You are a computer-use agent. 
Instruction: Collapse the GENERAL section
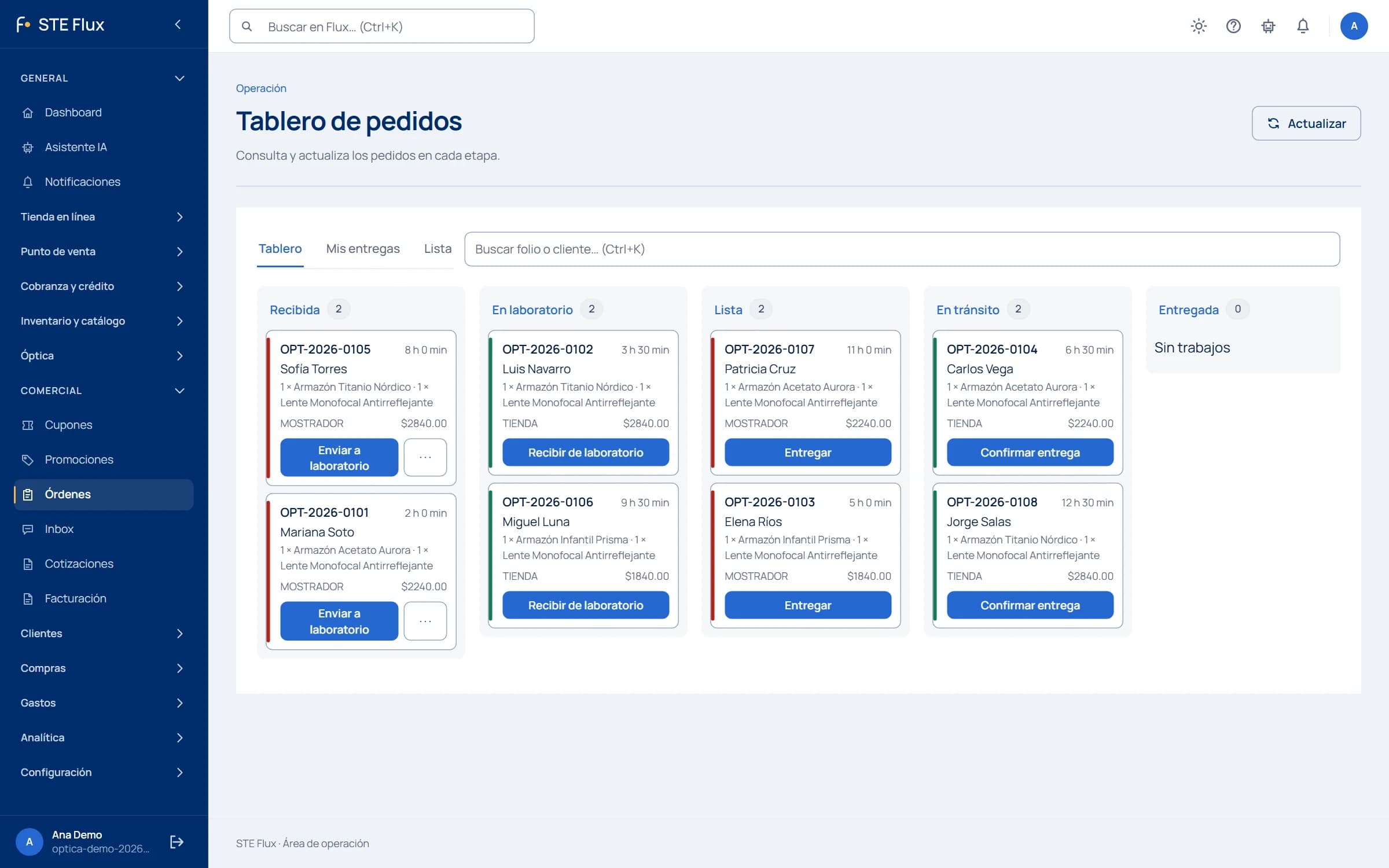click(104, 78)
